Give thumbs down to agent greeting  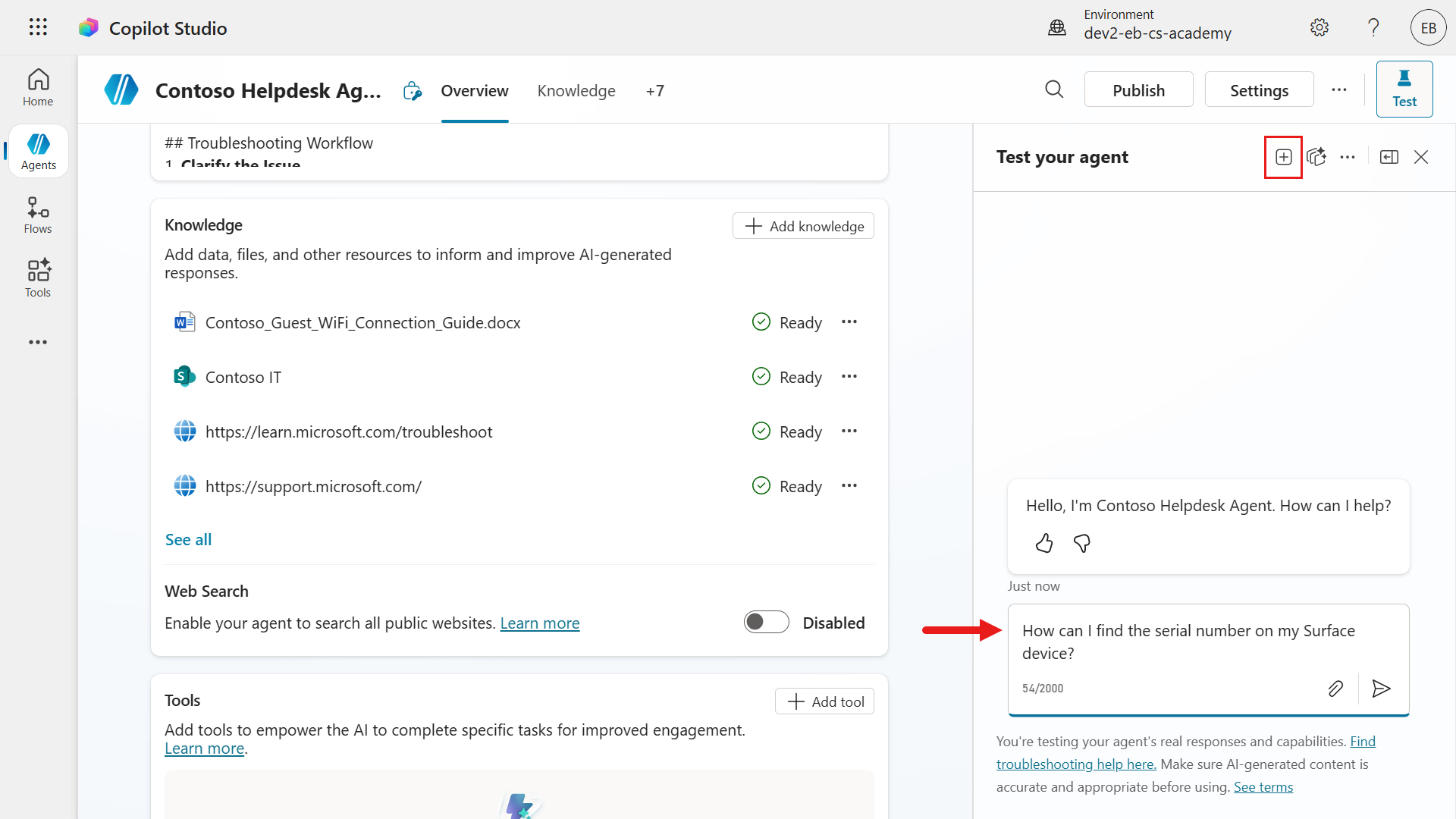[1082, 543]
